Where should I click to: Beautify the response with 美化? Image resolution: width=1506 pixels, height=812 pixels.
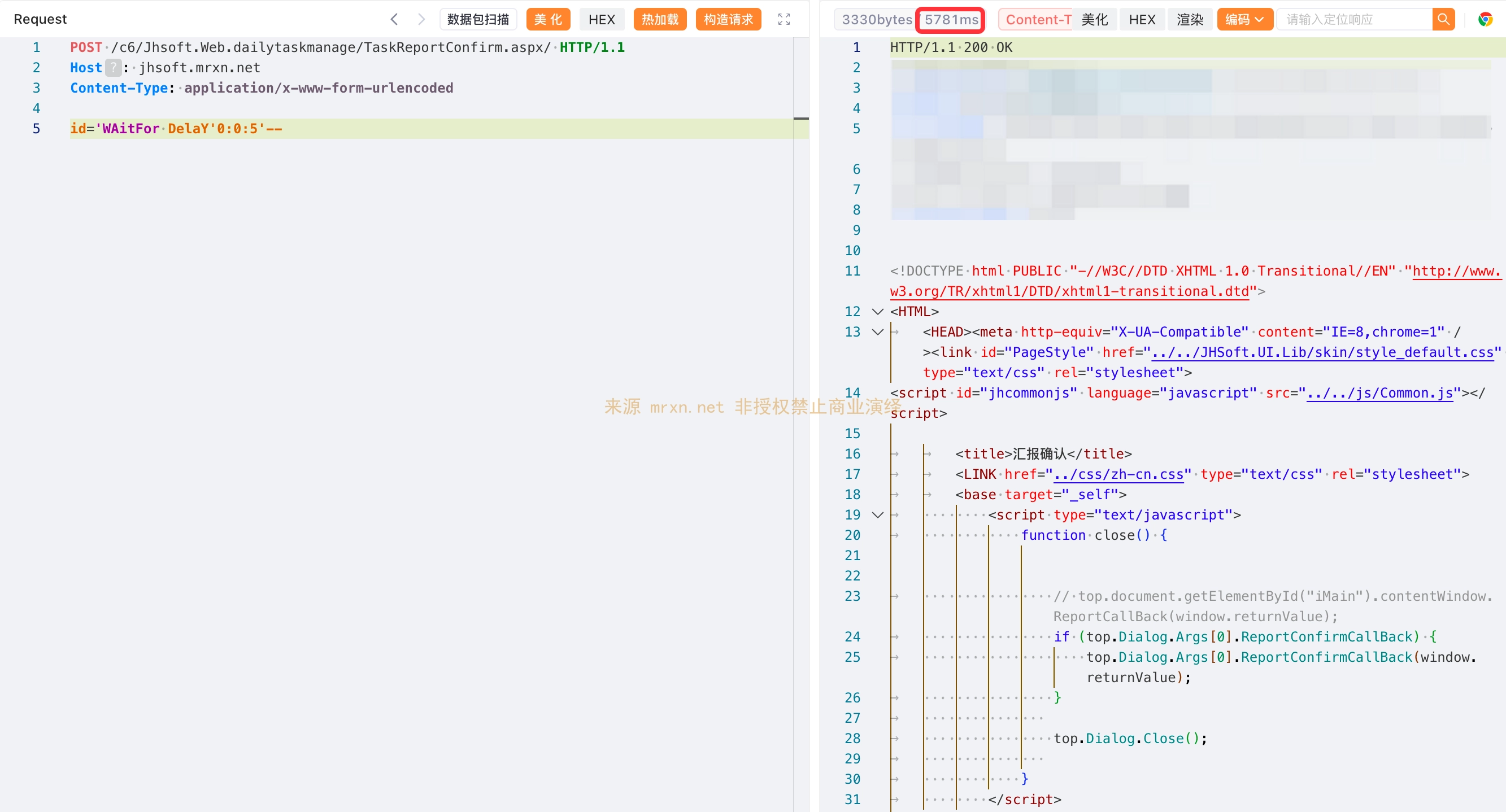click(x=1094, y=19)
